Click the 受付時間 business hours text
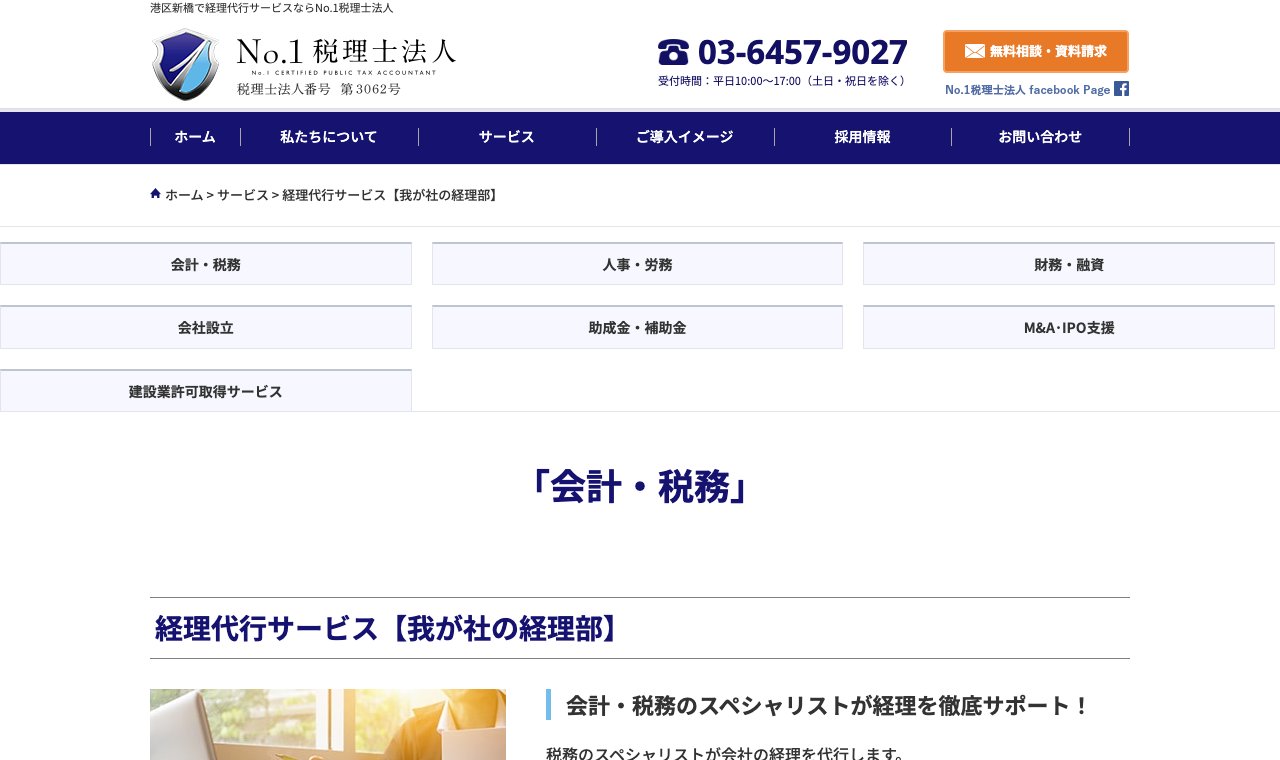 pos(783,81)
